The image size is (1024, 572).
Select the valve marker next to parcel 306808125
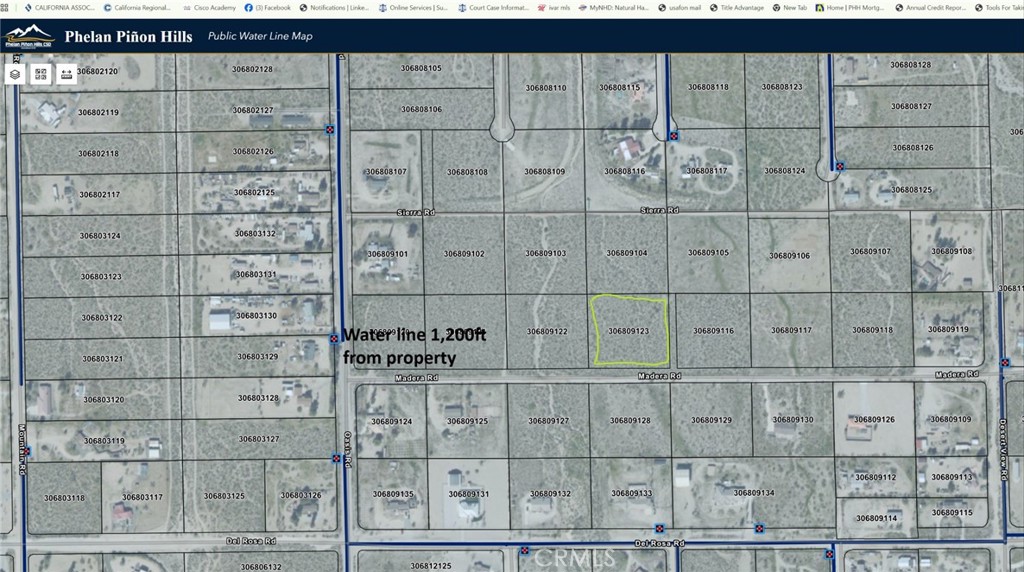point(840,167)
